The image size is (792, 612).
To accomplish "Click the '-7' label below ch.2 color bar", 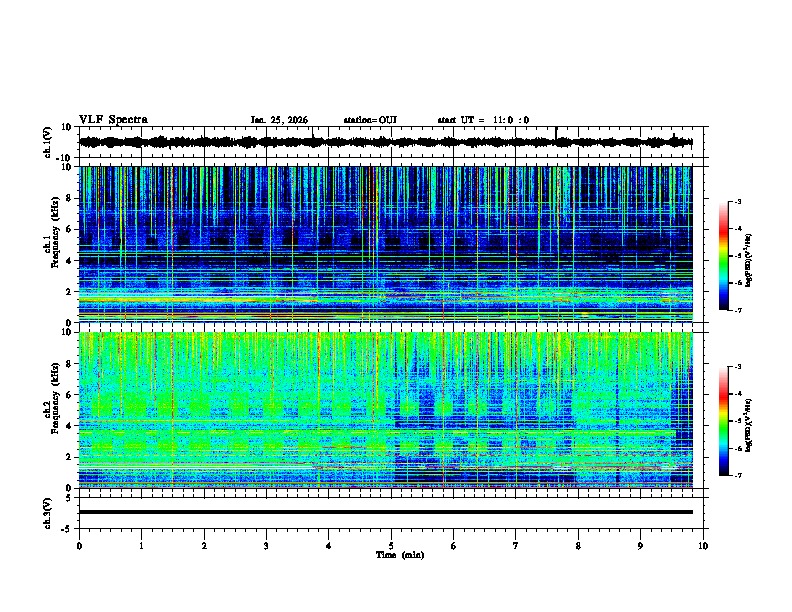I will click(737, 476).
